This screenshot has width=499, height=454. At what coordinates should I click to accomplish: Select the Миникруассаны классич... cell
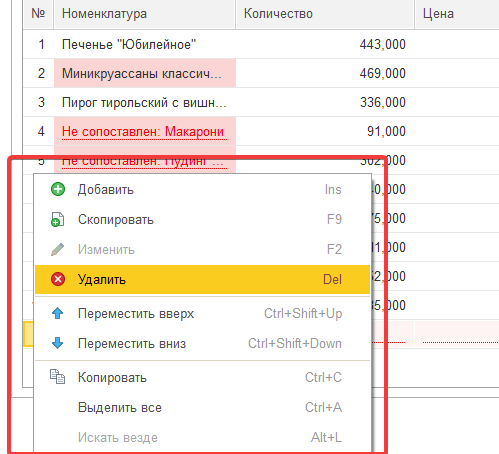[145, 73]
